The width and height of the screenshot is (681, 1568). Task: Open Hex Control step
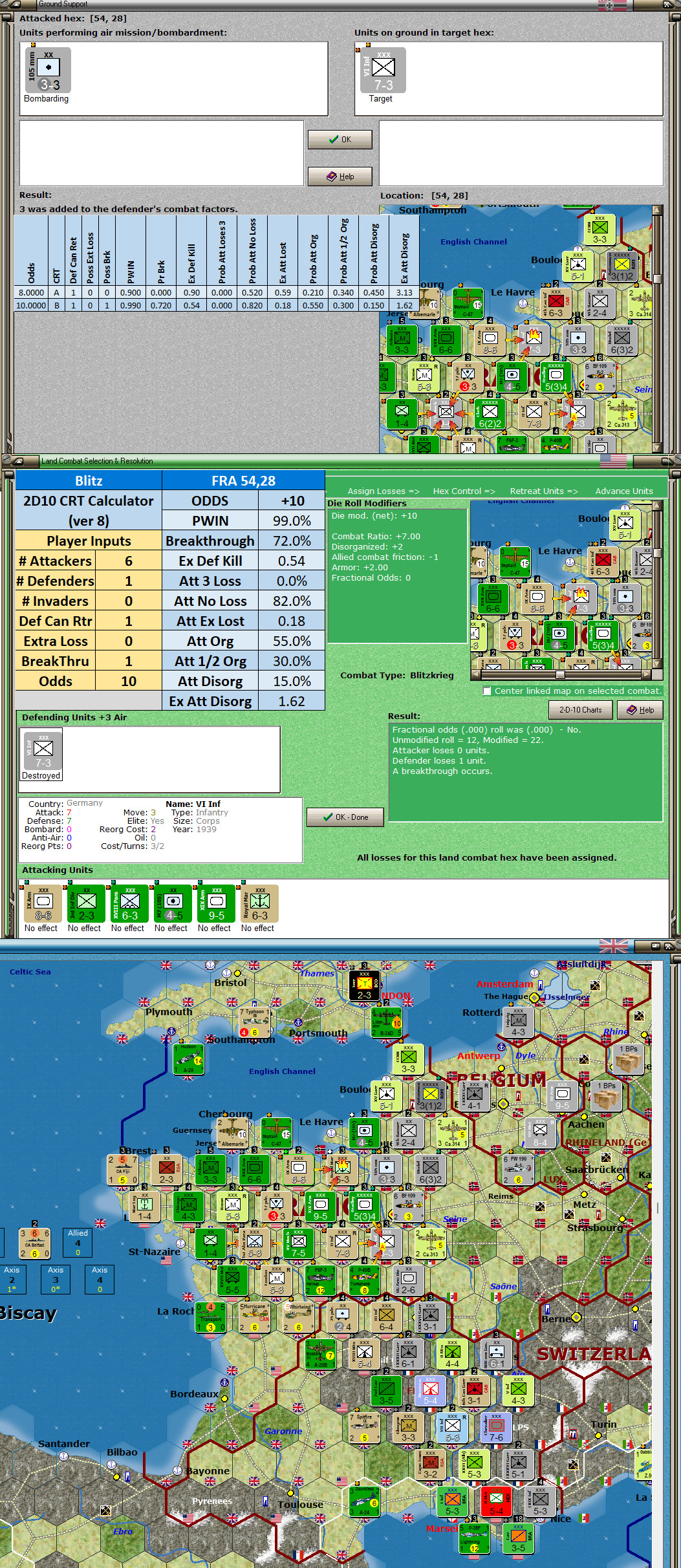(x=464, y=491)
